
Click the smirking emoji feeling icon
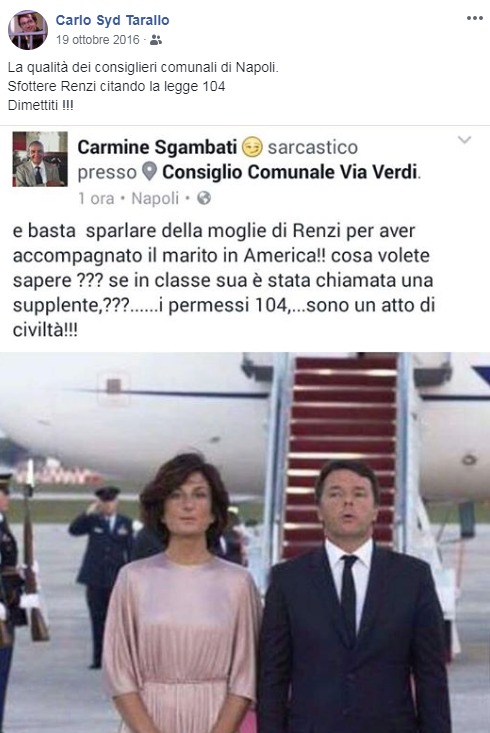tap(252, 147)
